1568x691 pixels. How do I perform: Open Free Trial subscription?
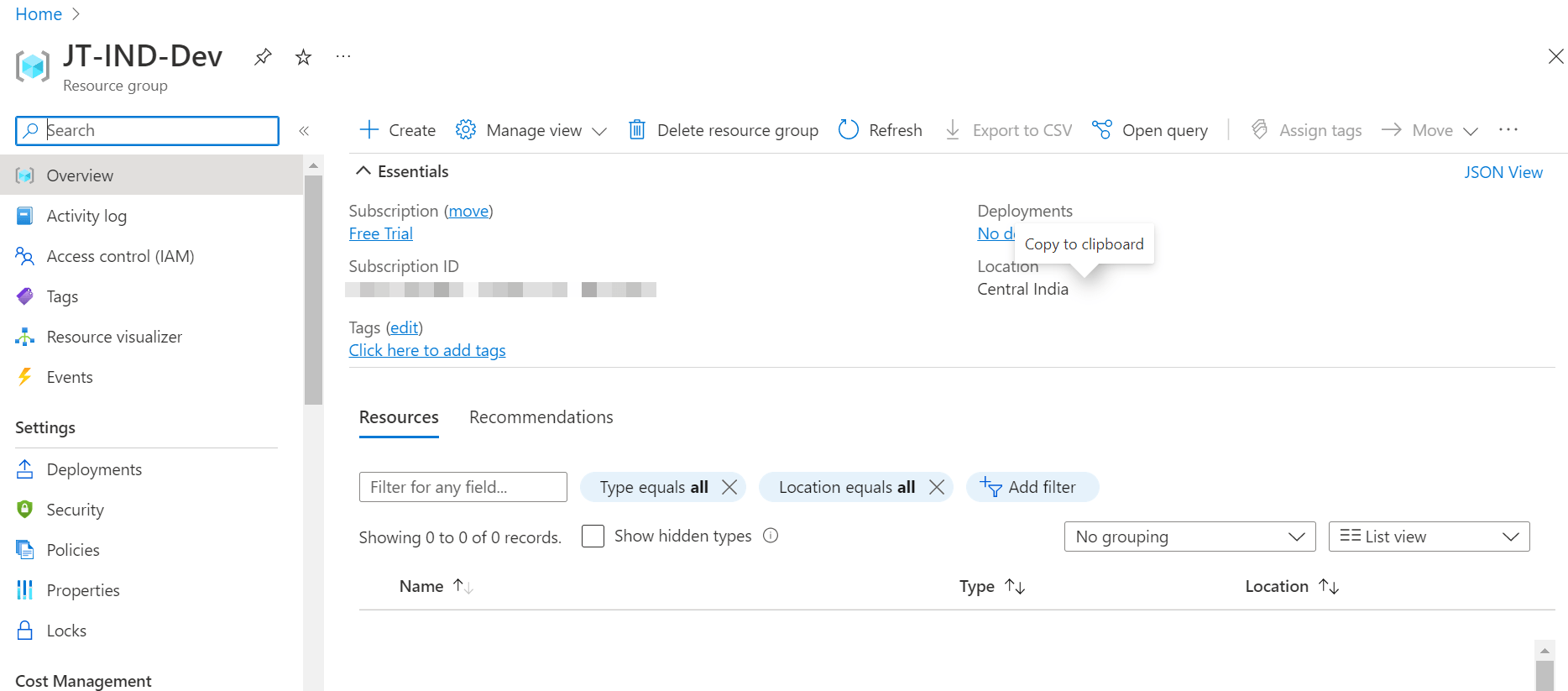pos(381,233)
